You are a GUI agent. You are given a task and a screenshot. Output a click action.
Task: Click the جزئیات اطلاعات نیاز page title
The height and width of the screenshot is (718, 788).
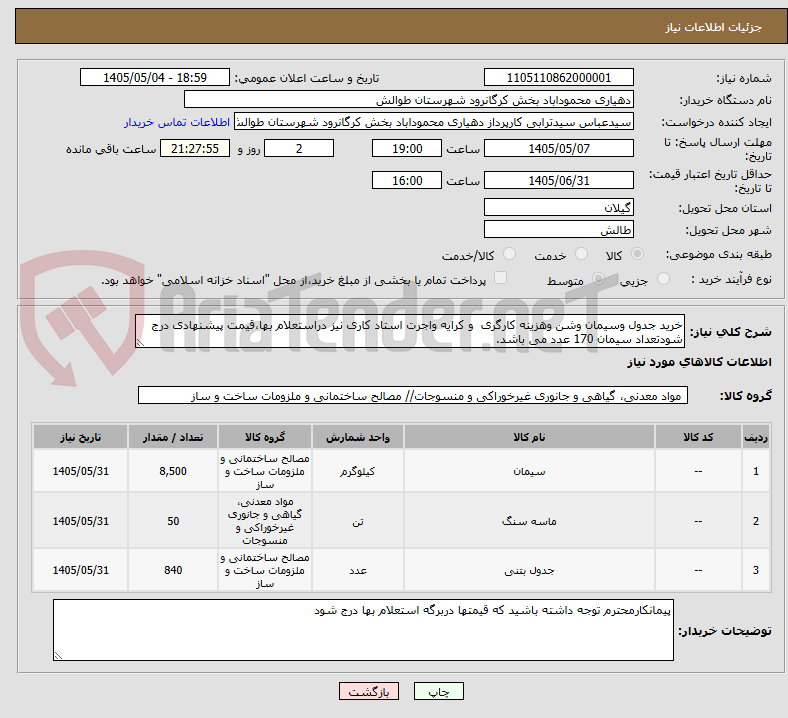click(713, 27)
